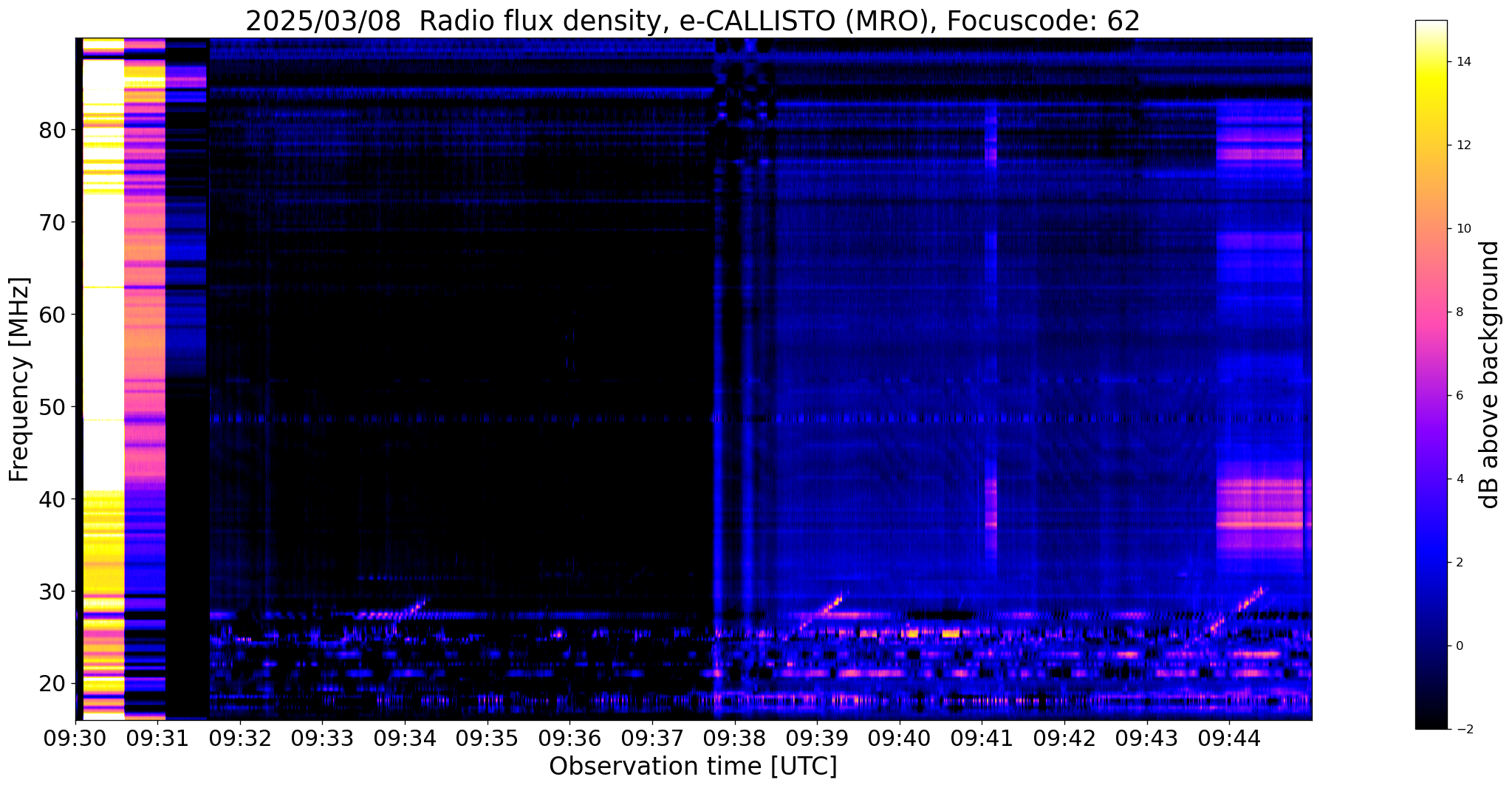Click the 'Frequency [MHz]' axis label
The image size is (1512, 788).
coord(20,379)
